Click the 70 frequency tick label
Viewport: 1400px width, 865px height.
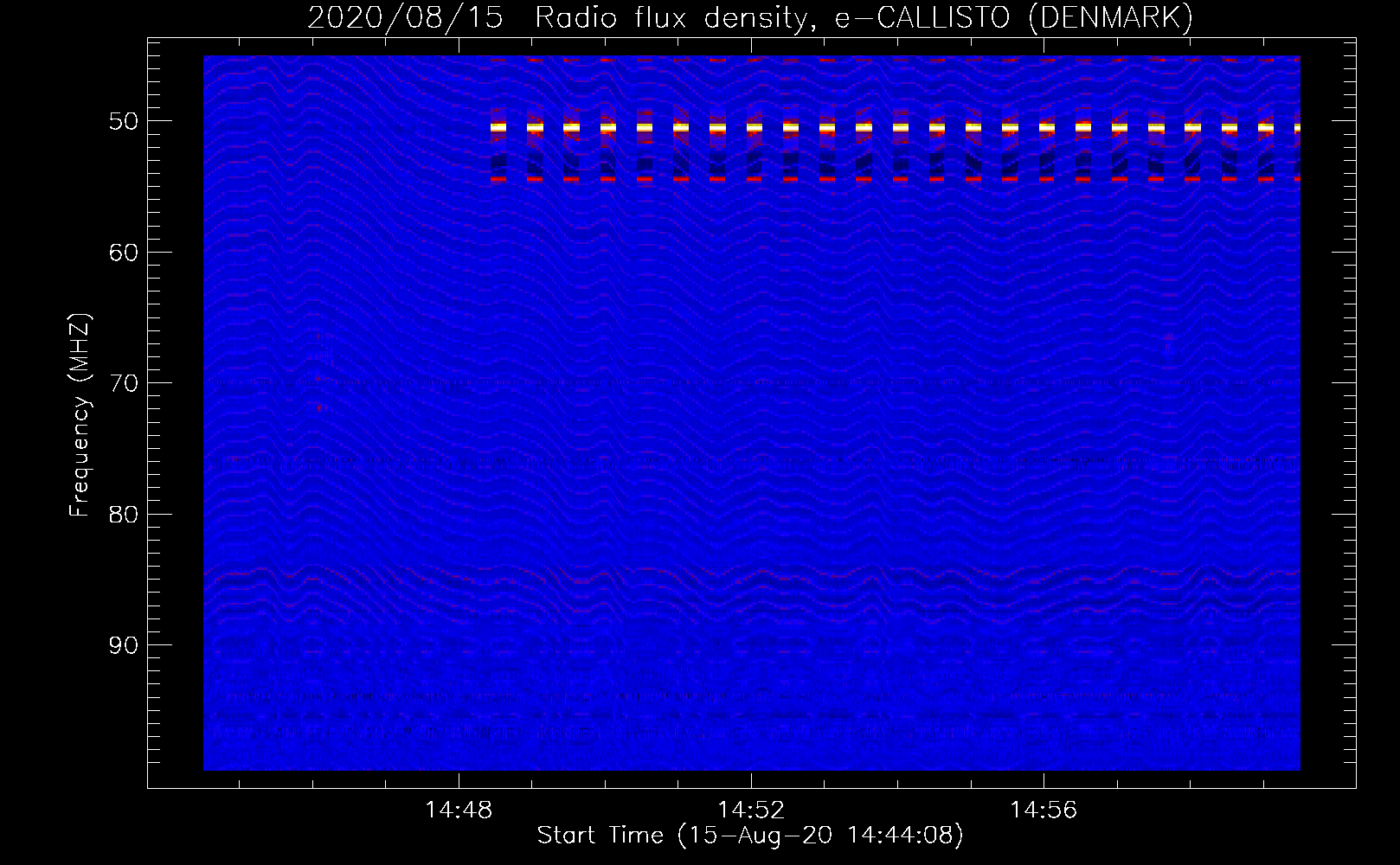(124, 383)
